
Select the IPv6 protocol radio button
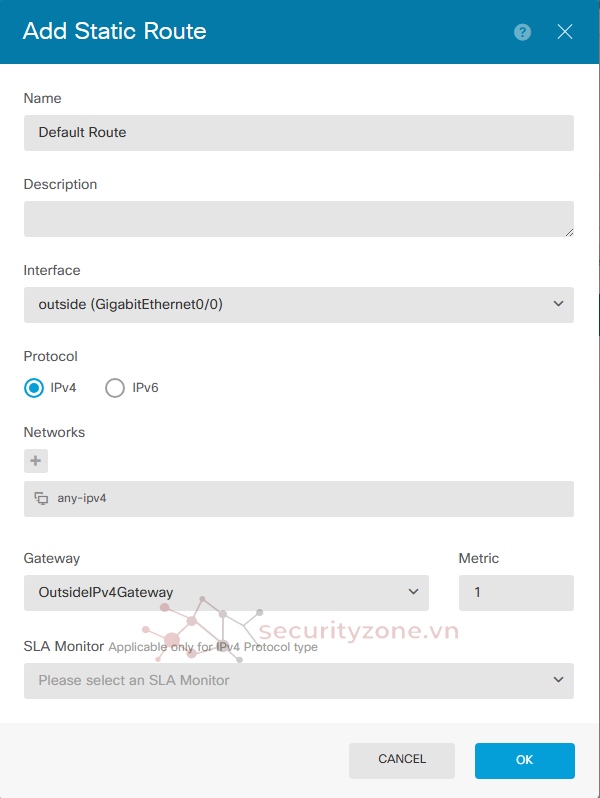tap(115, 388)
